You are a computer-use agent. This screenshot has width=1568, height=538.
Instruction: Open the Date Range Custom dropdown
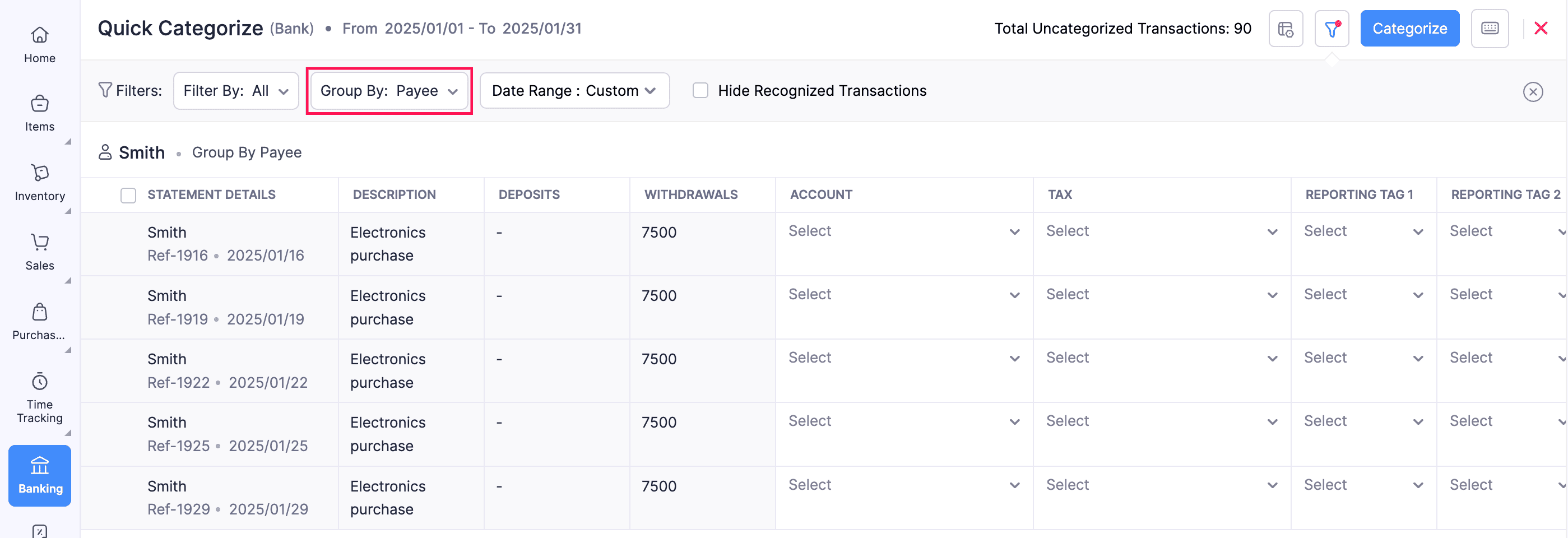point(574,90)
